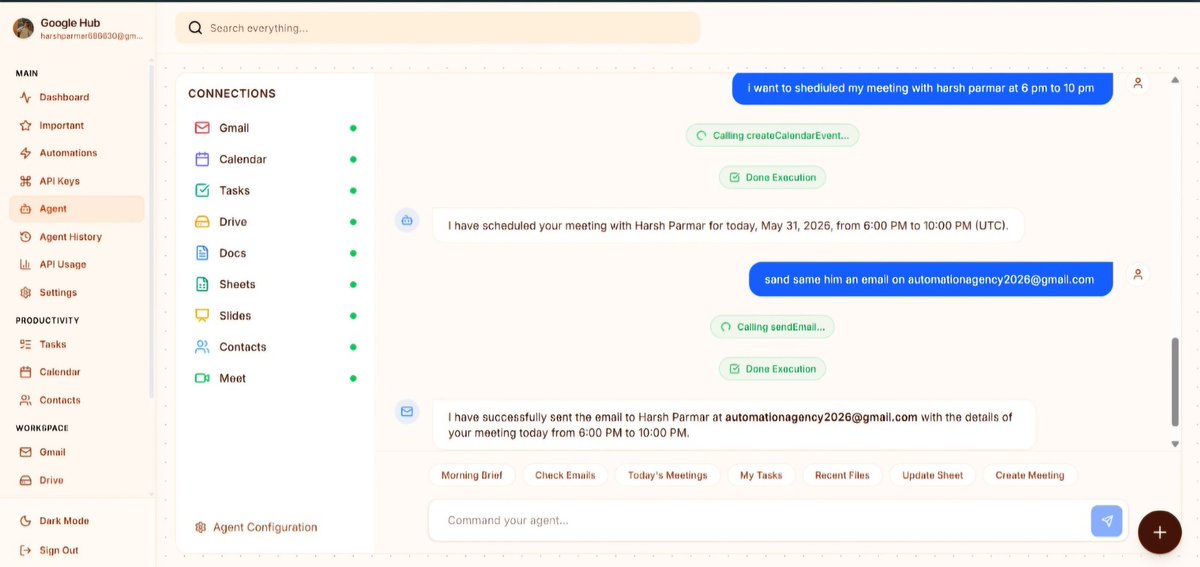The image size is (1200, 567).
Task: Open the Agent History clock icon
Action: 26,237
